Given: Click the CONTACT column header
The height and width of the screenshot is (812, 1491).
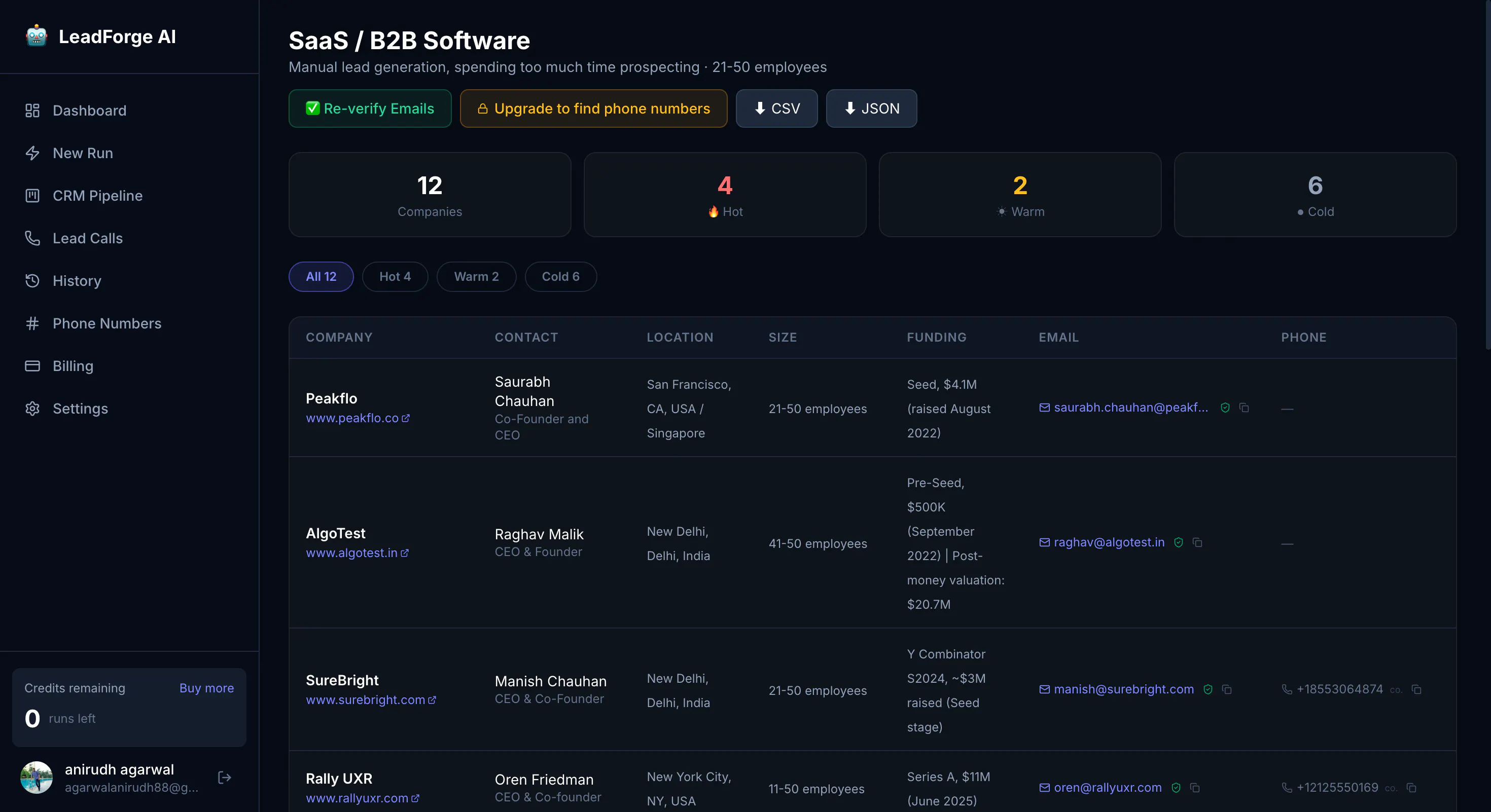Looking at the screenshot, I should [526, 337].
